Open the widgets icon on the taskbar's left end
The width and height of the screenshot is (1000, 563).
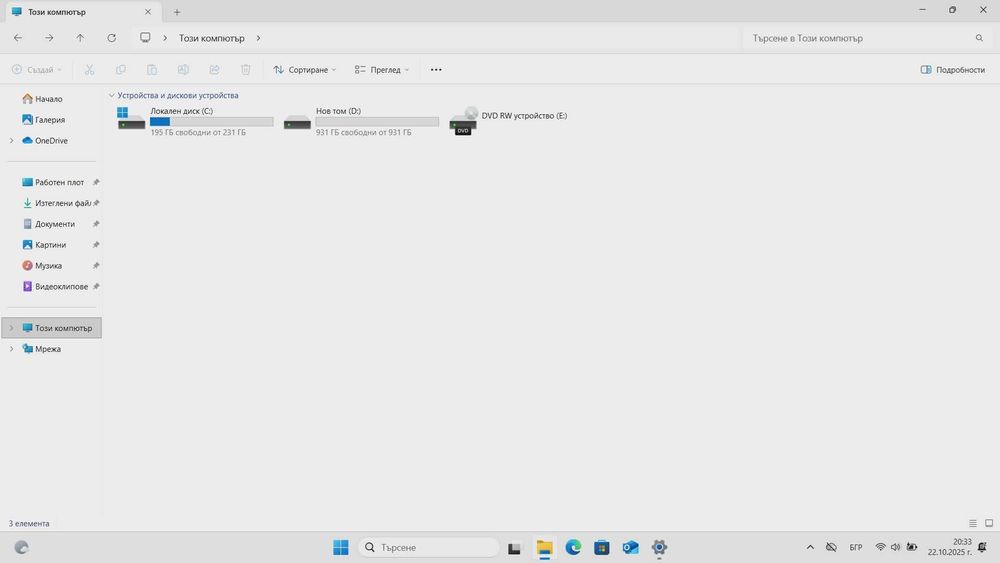[21, 547]
